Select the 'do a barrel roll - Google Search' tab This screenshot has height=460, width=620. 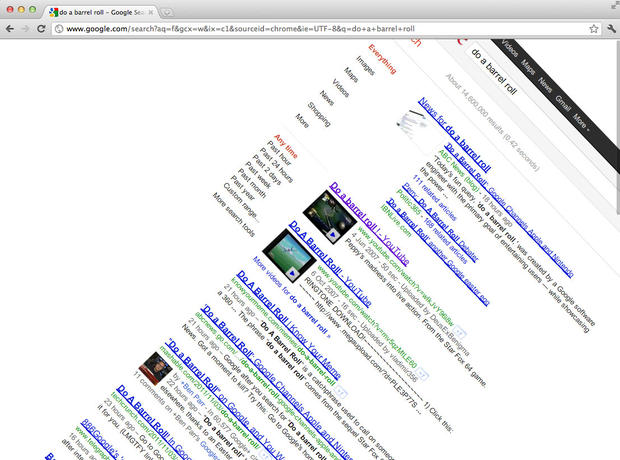[x=101, y=12]
